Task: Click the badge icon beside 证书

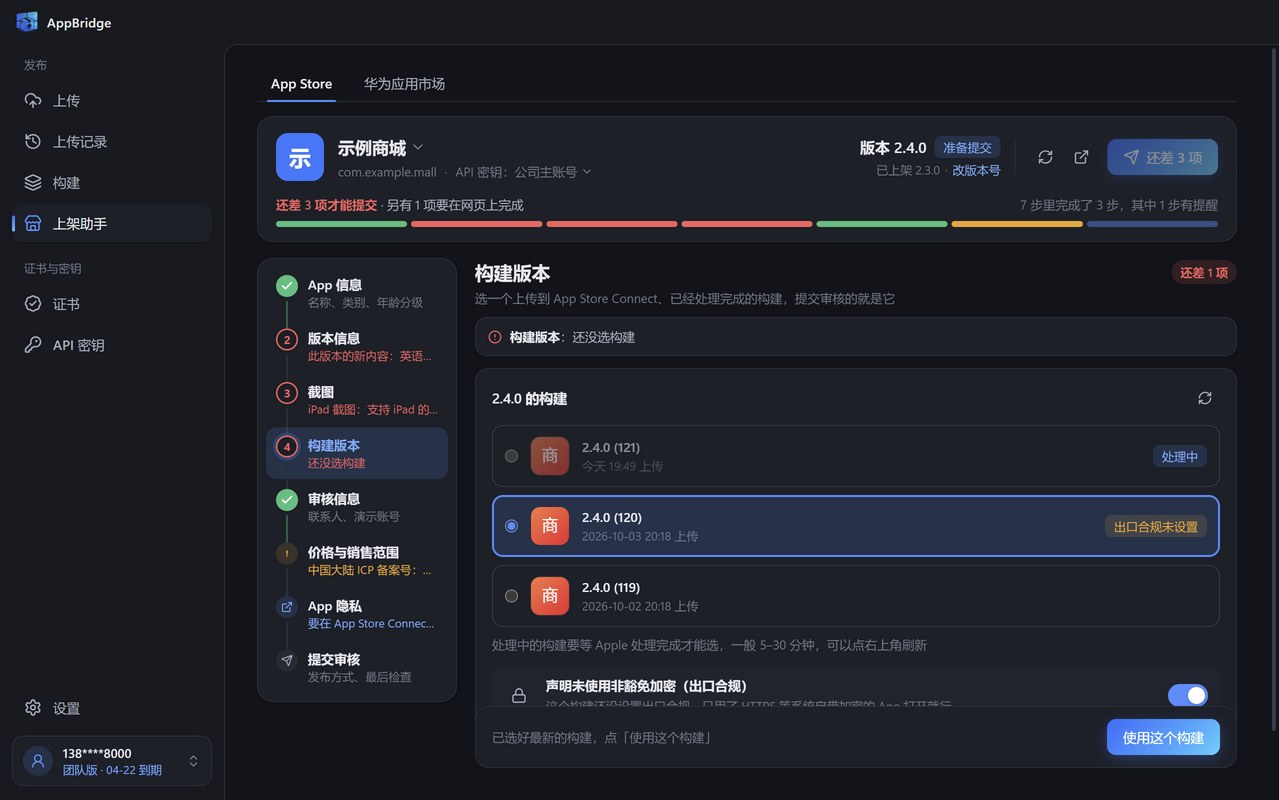Action: coord(33,304)
